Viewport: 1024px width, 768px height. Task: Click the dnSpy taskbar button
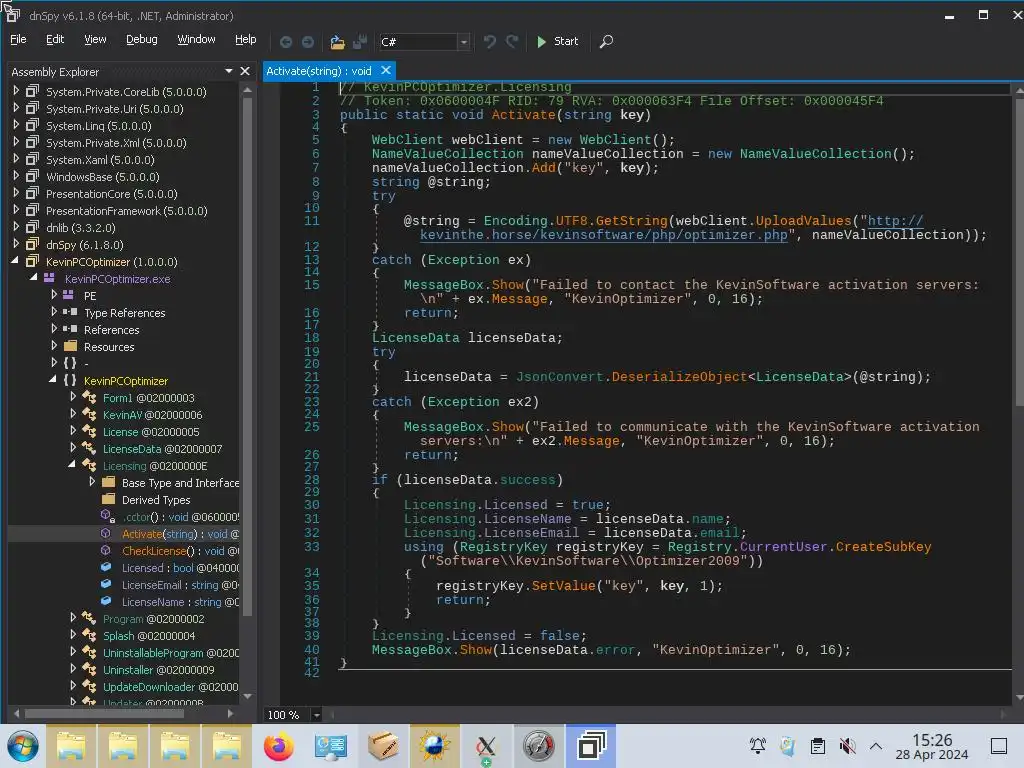[591, 746]
